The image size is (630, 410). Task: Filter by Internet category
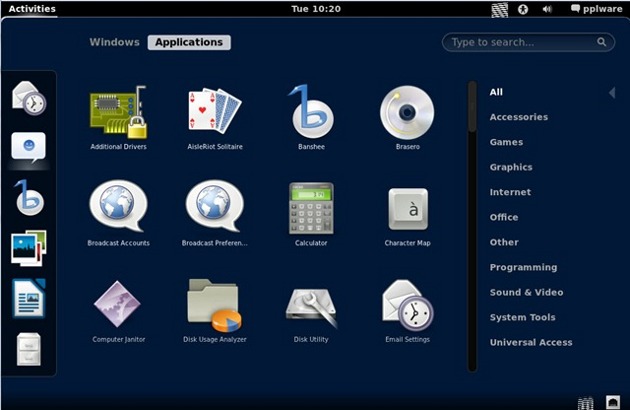tap(510, 192)
